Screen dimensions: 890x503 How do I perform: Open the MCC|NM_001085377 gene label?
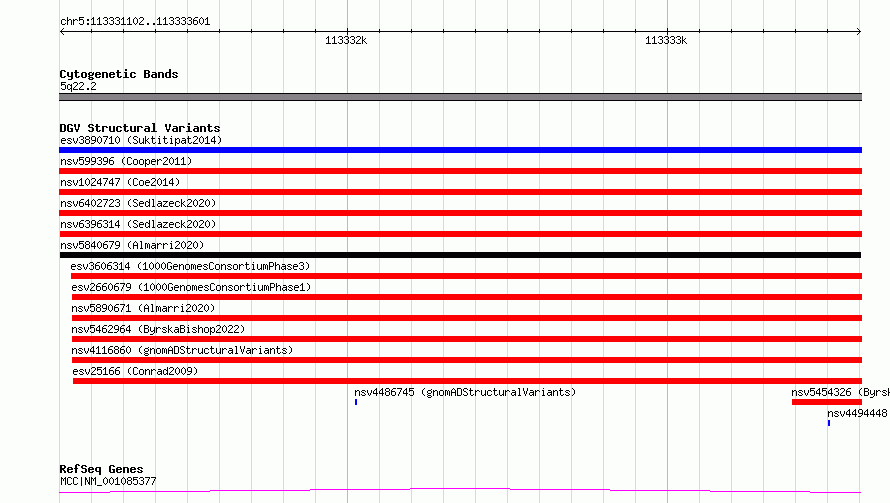pyautogui.click(x=108, y=481)
